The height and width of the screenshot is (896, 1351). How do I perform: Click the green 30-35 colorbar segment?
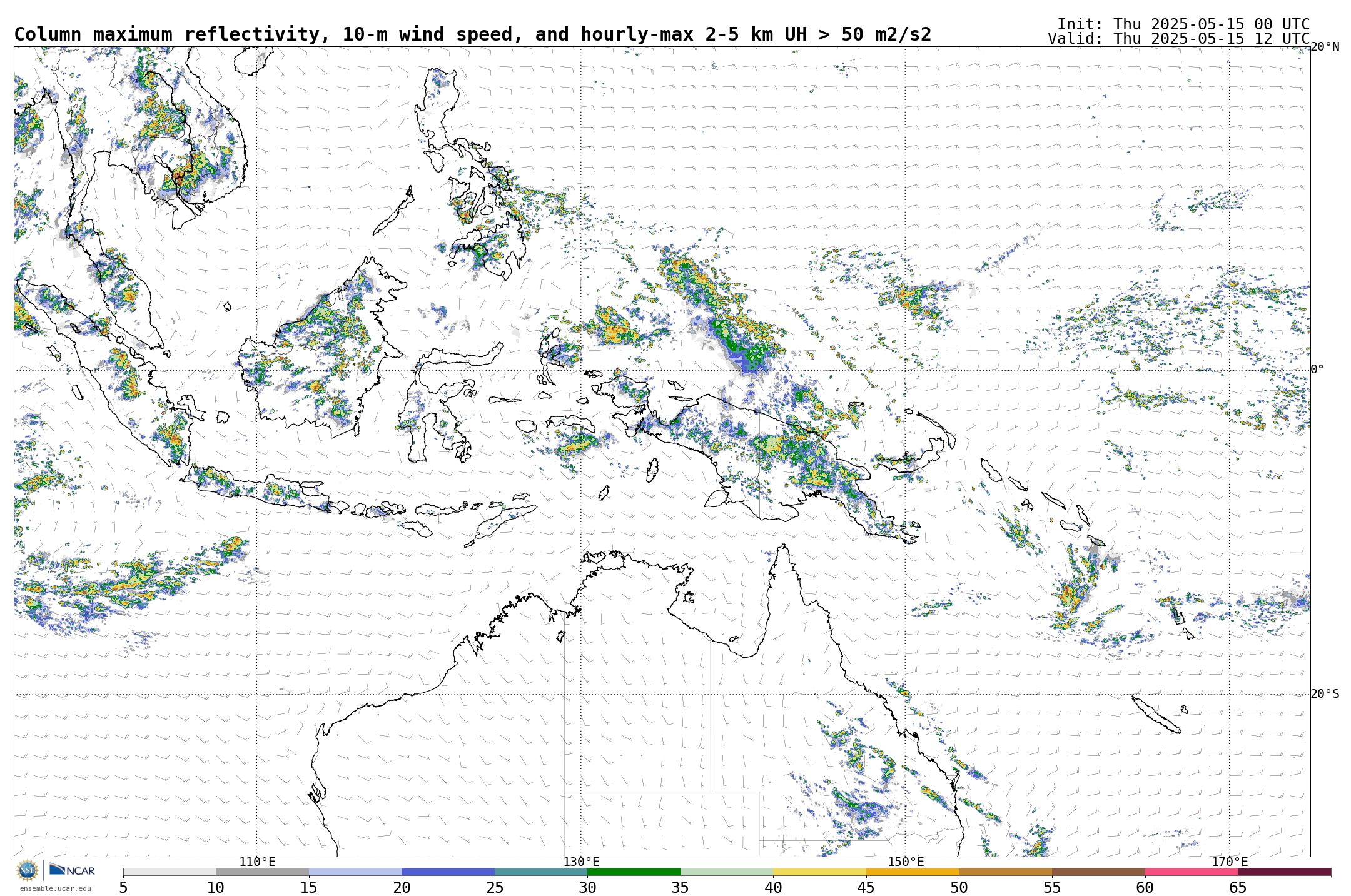pos(634,872)
